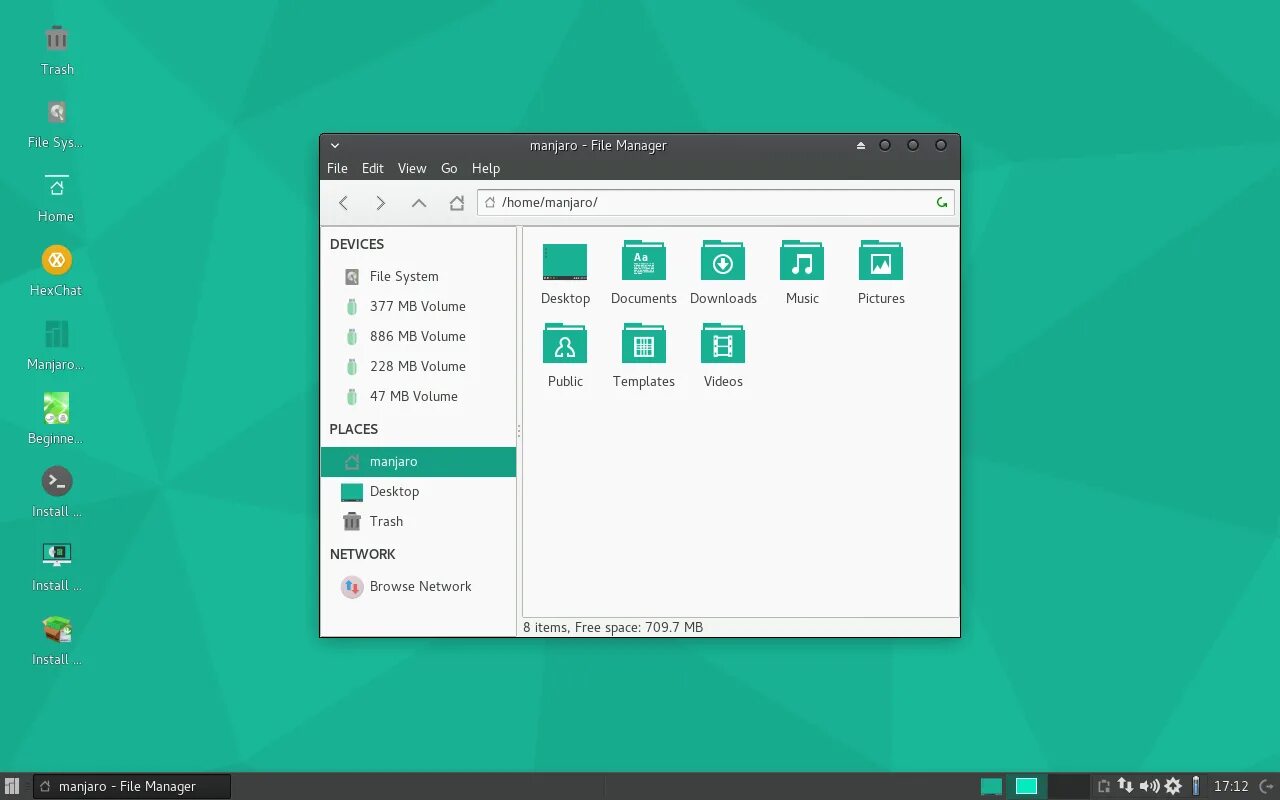The image size is (1280, 800).
Task: Open the View menu
Action: click(x=412, y=168)
